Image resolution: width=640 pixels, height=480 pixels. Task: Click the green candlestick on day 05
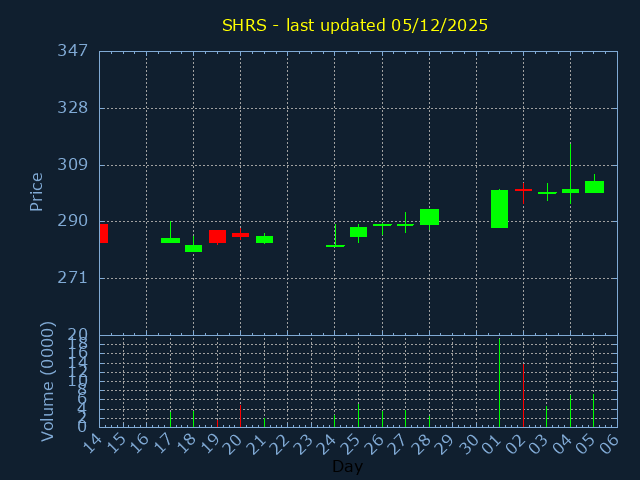pos(594,187)
